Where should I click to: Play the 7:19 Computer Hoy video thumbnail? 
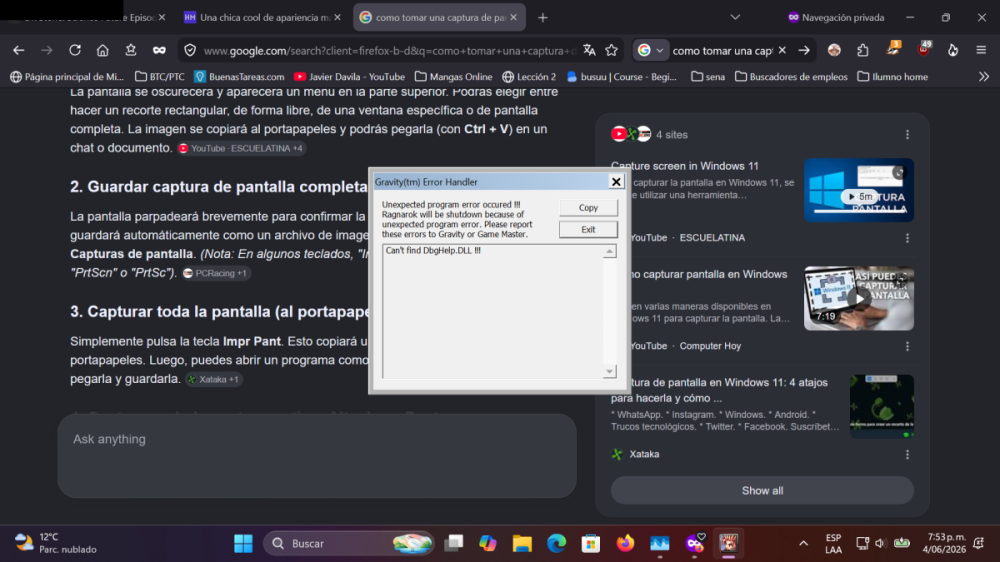(858, 298)
